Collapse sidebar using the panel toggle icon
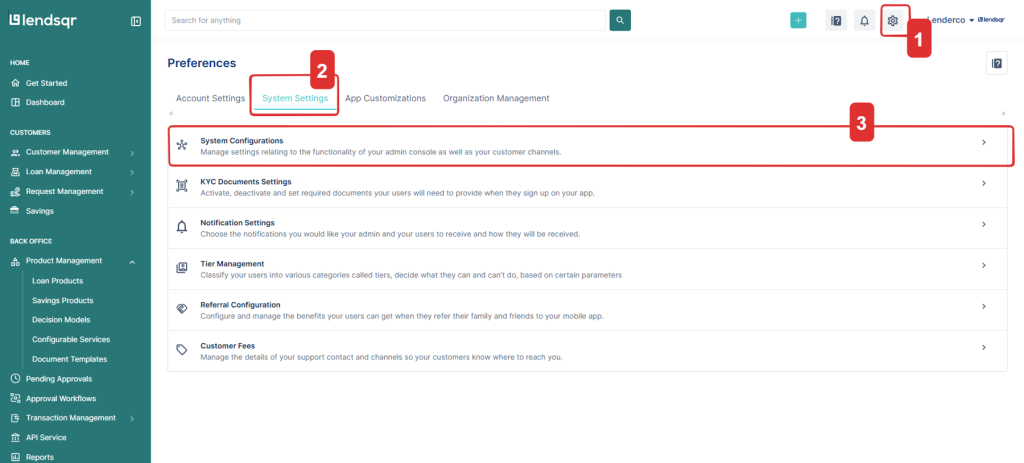The image size is (1024, 463). (x=136, y=21)
